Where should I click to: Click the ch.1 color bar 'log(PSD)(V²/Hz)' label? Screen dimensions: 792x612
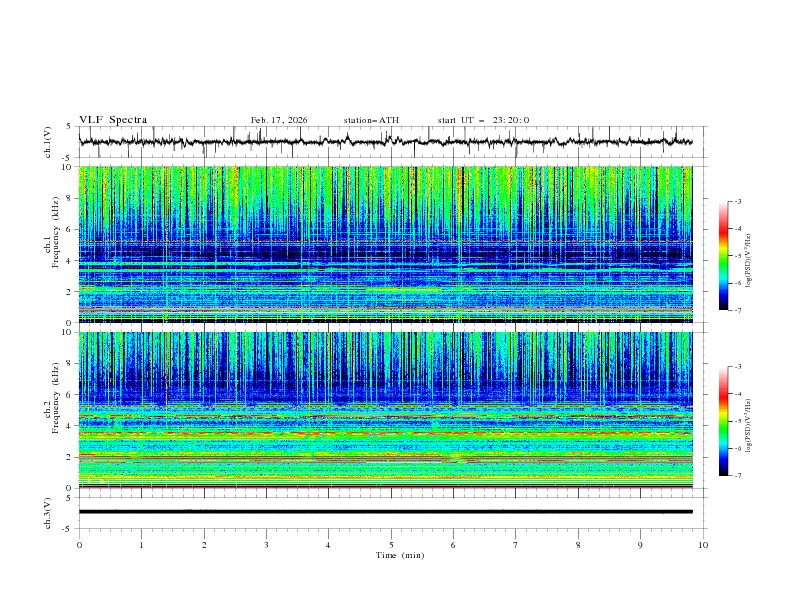click(x=748, y=261)
